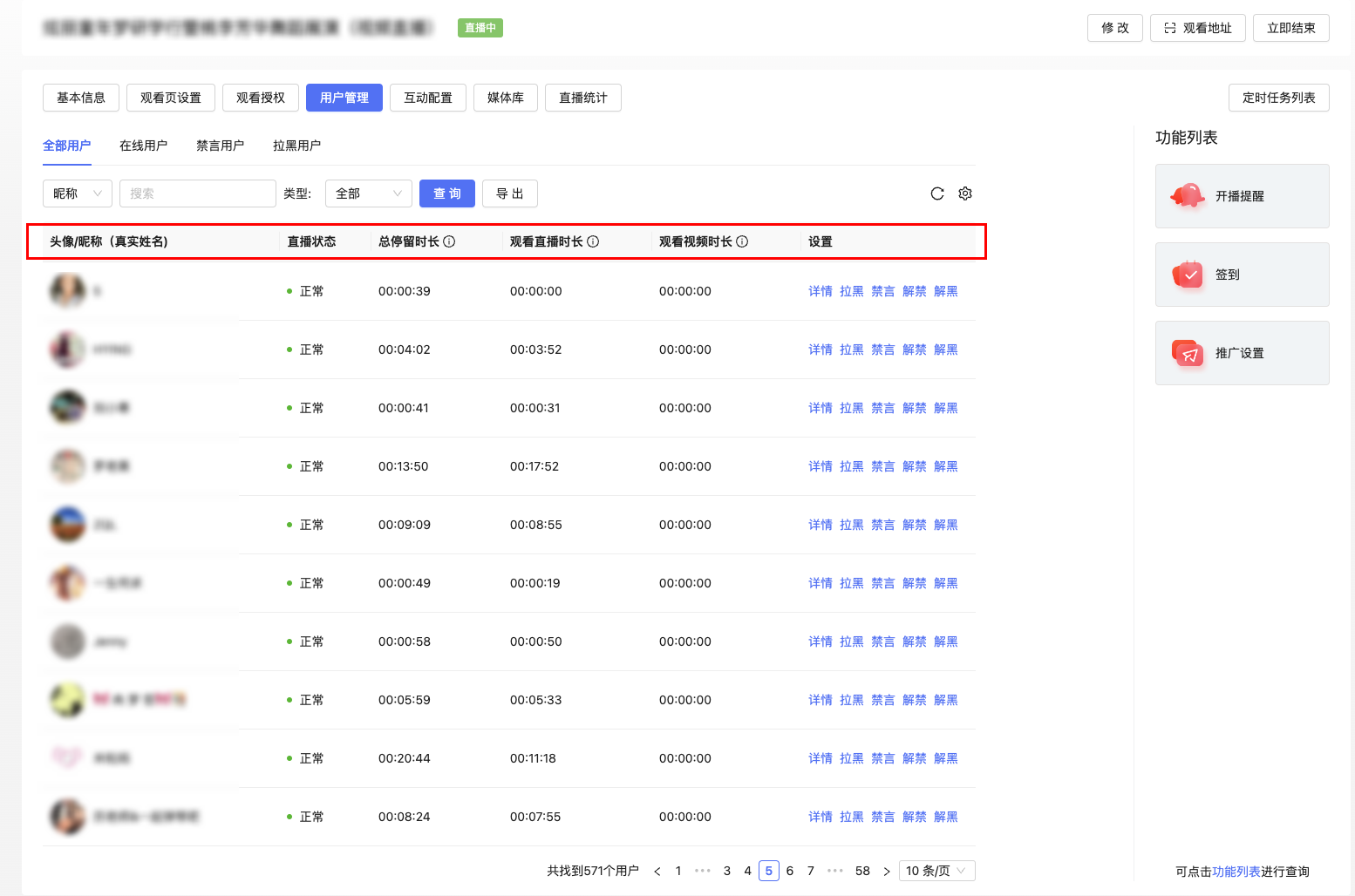Open the 直播统计 tab

tap(582, 98)
